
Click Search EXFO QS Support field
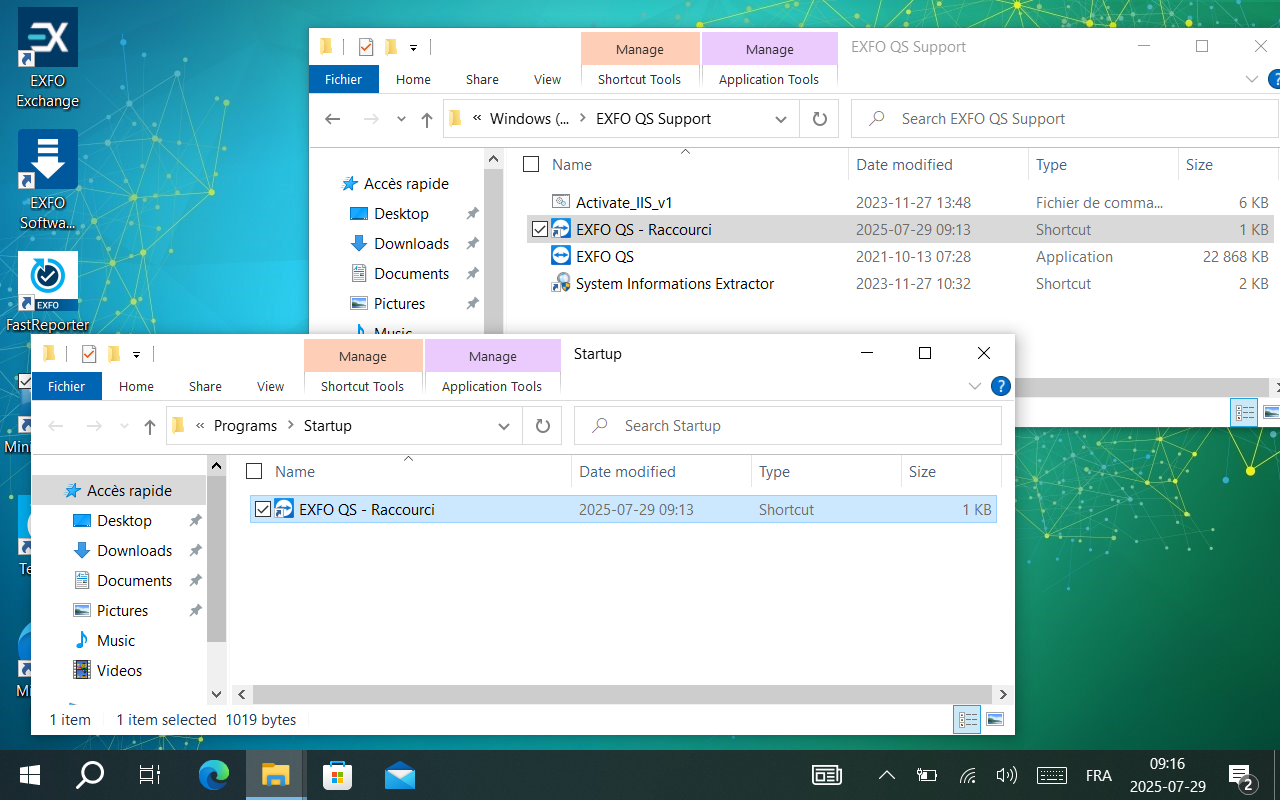coord(1065,119)
